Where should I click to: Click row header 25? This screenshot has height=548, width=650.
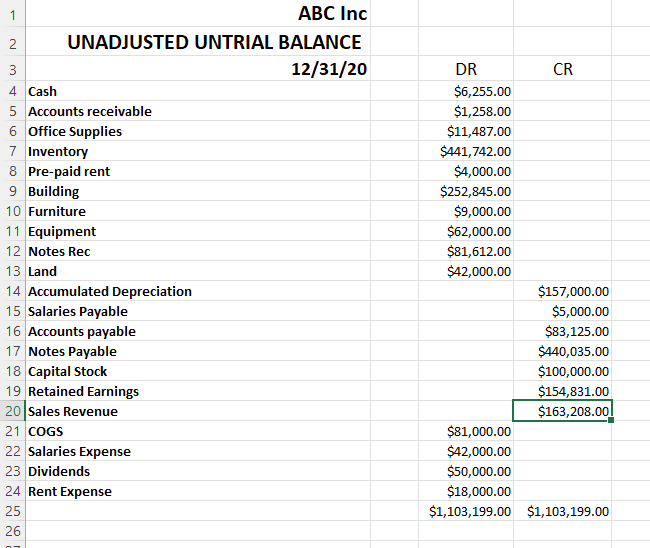12,511
